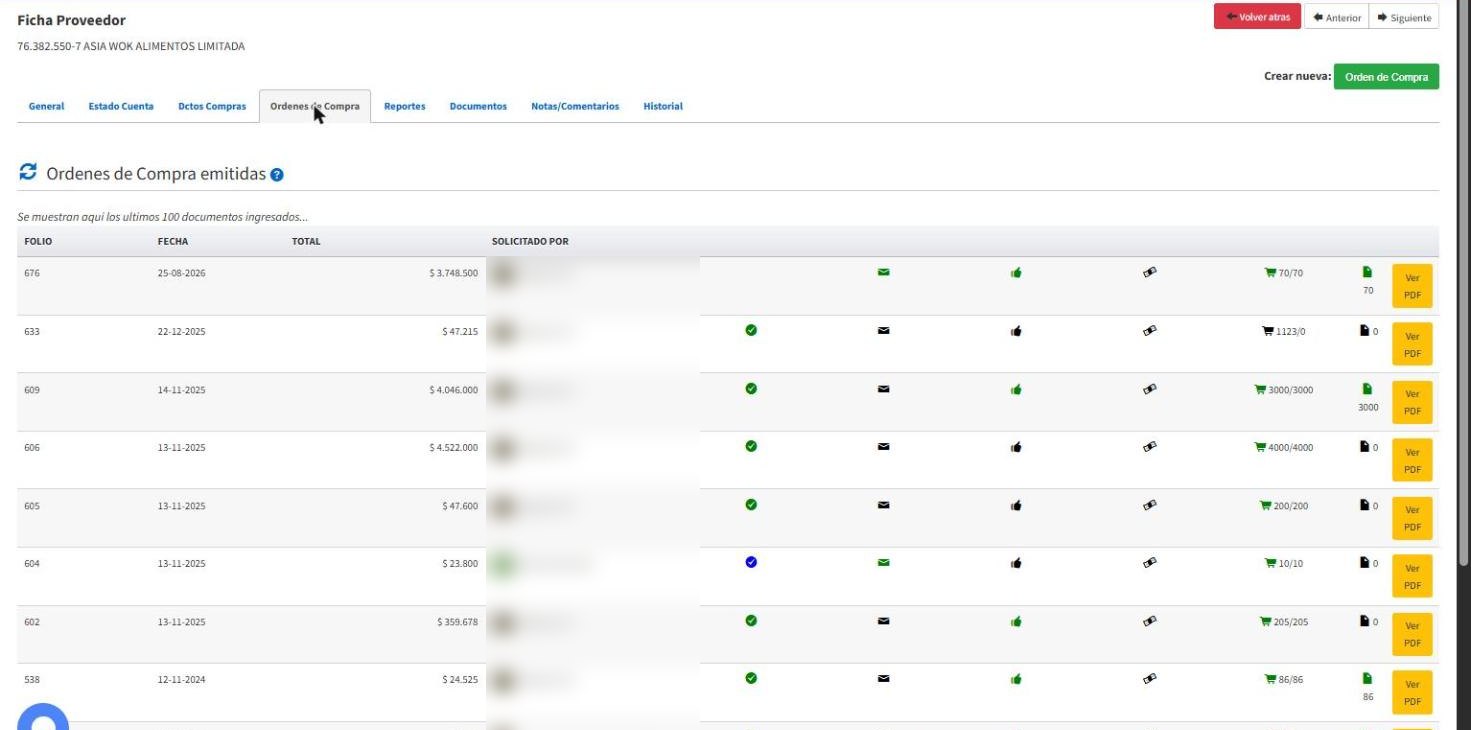Go to the Dctos Compras tab

[x=212, y=106]
